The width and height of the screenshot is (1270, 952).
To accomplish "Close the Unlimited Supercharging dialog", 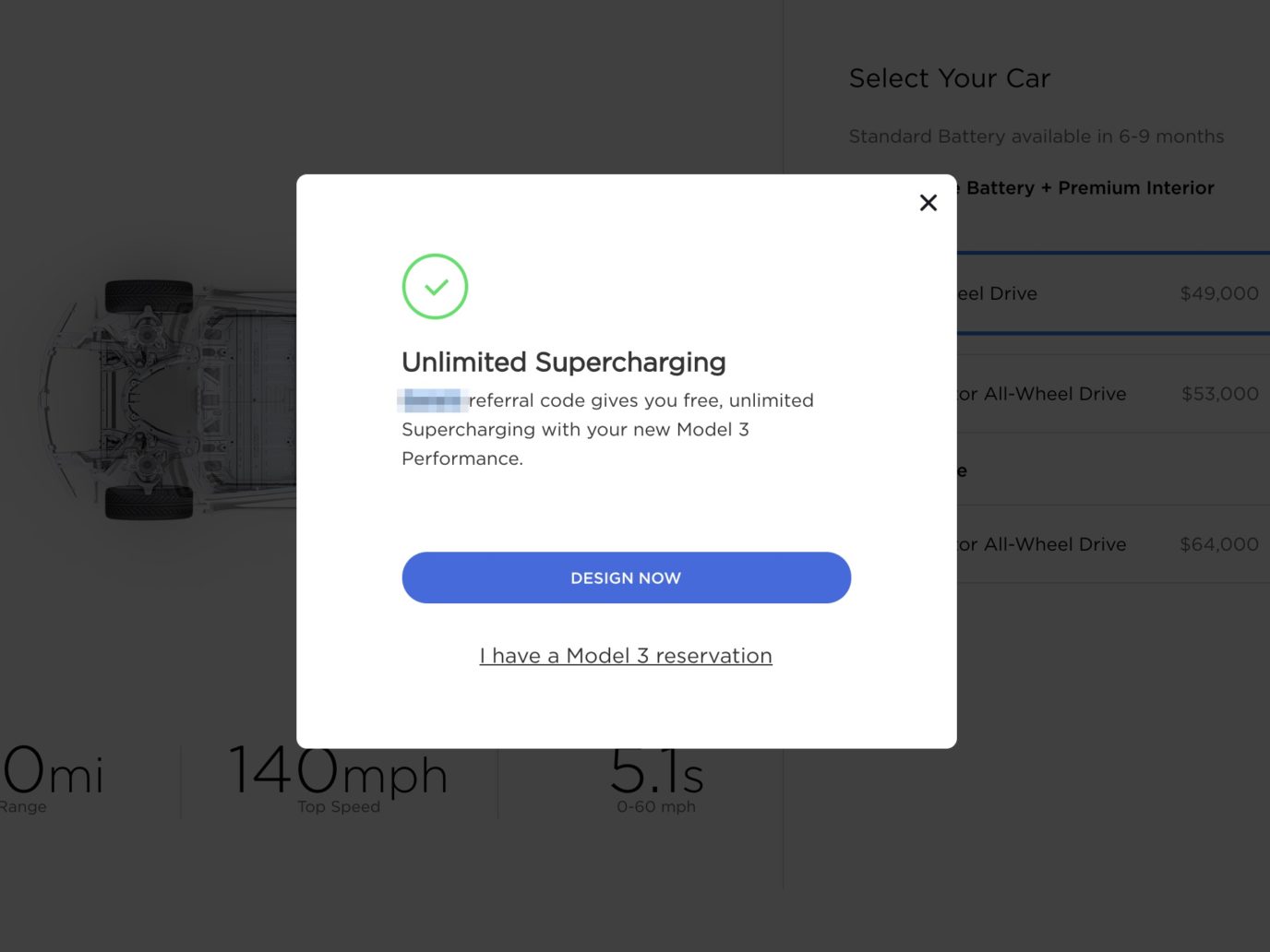I will click(929, 203).
